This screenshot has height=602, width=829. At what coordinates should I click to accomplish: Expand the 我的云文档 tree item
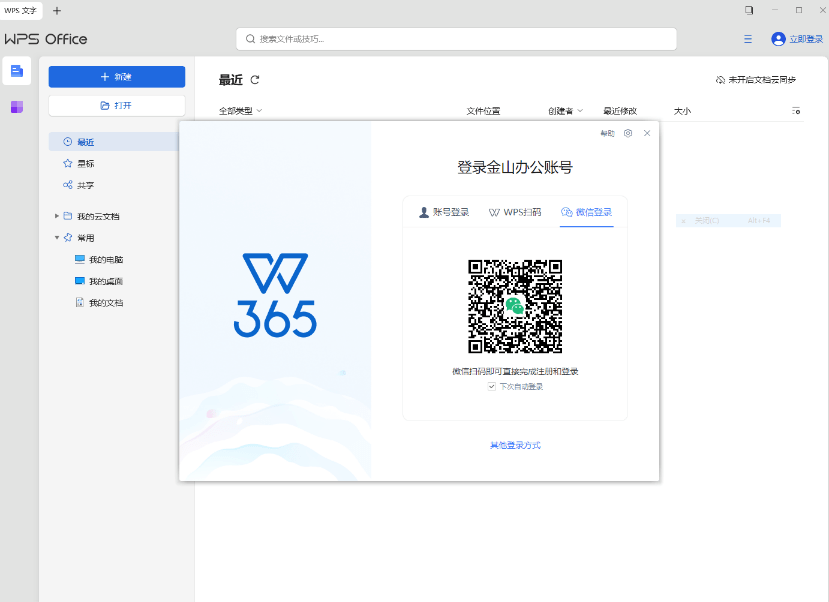[x=57, y=215]
